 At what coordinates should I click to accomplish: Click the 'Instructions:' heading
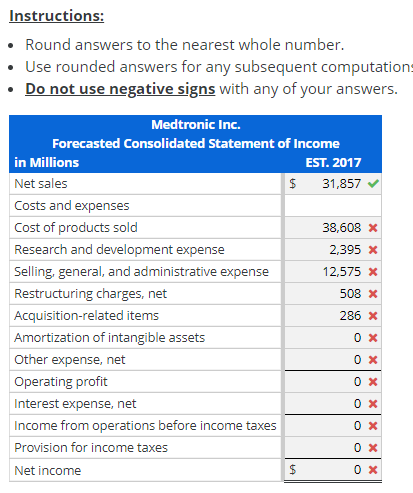57,16
